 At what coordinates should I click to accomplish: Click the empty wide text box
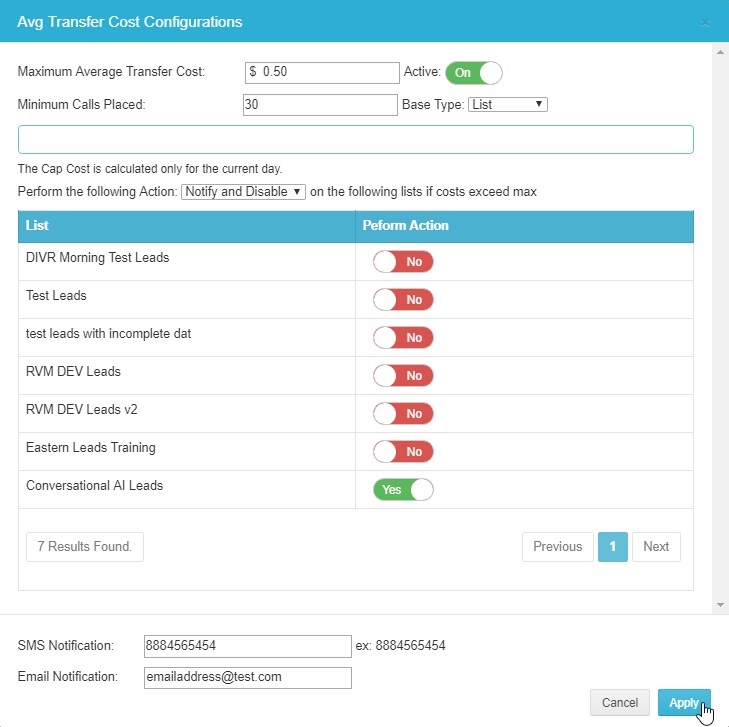355,140
